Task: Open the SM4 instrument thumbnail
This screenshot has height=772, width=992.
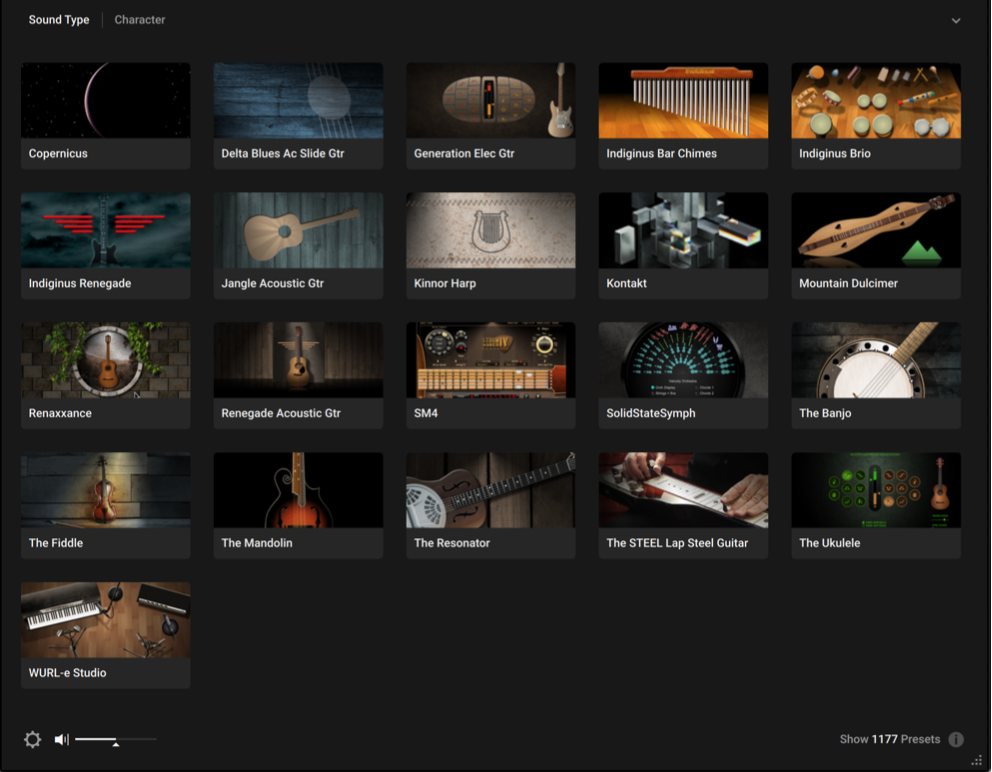Action: click(491, 360)
